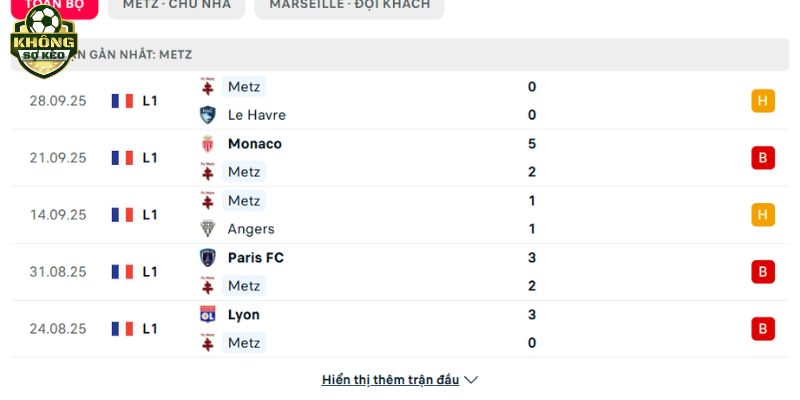Click the Lyon club crest
Viewport: 800px width, 400px height.
point(208,315)
